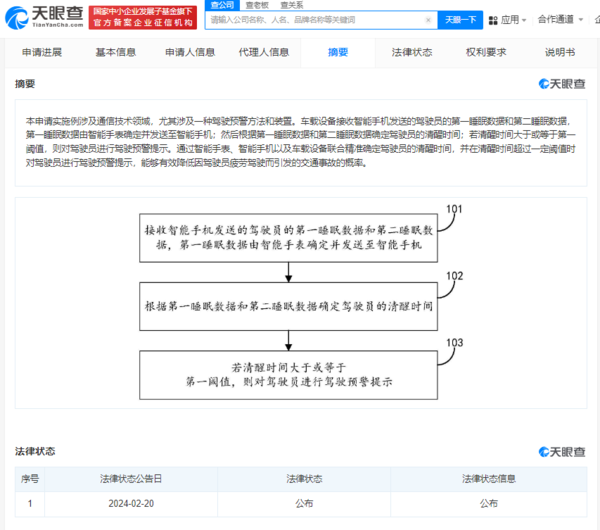Open the 权利要求 tab
Image resolution: width=600 pixels, height=530 pixels.
pos(486,52)
